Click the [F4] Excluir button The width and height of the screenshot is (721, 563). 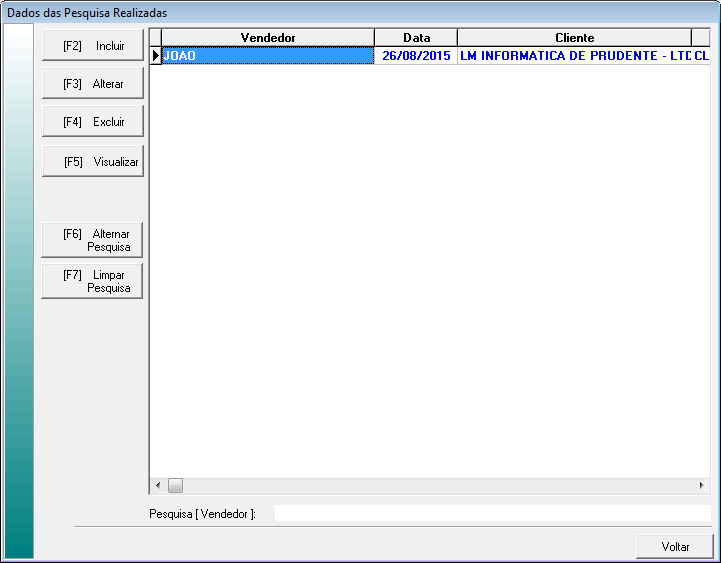[93, 122]
